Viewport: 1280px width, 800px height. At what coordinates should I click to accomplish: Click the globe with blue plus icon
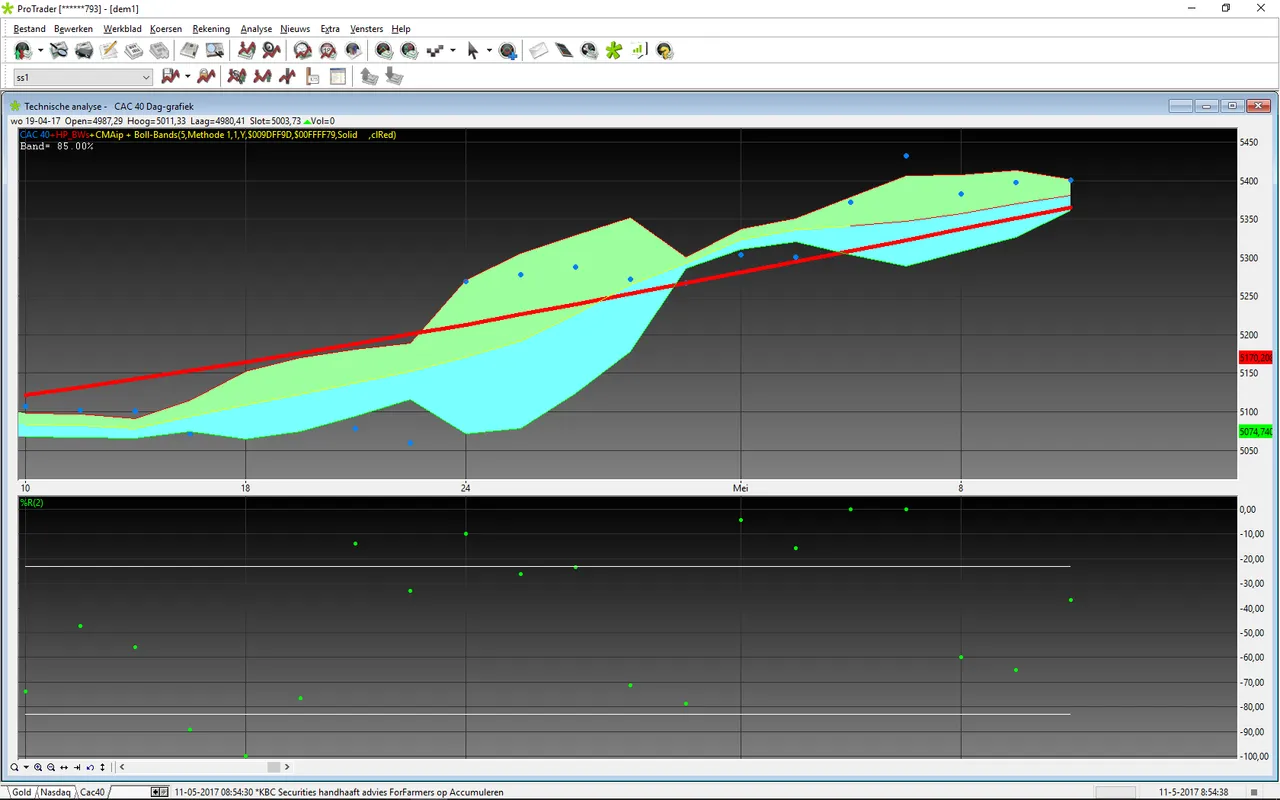pos(508,50)
